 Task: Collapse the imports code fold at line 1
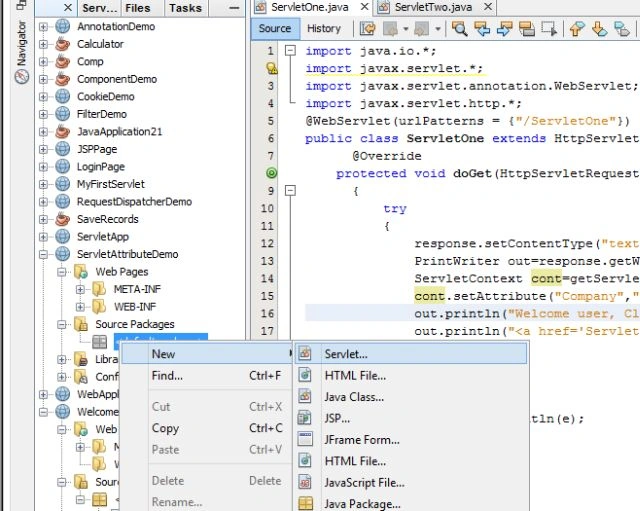(290, 51)
